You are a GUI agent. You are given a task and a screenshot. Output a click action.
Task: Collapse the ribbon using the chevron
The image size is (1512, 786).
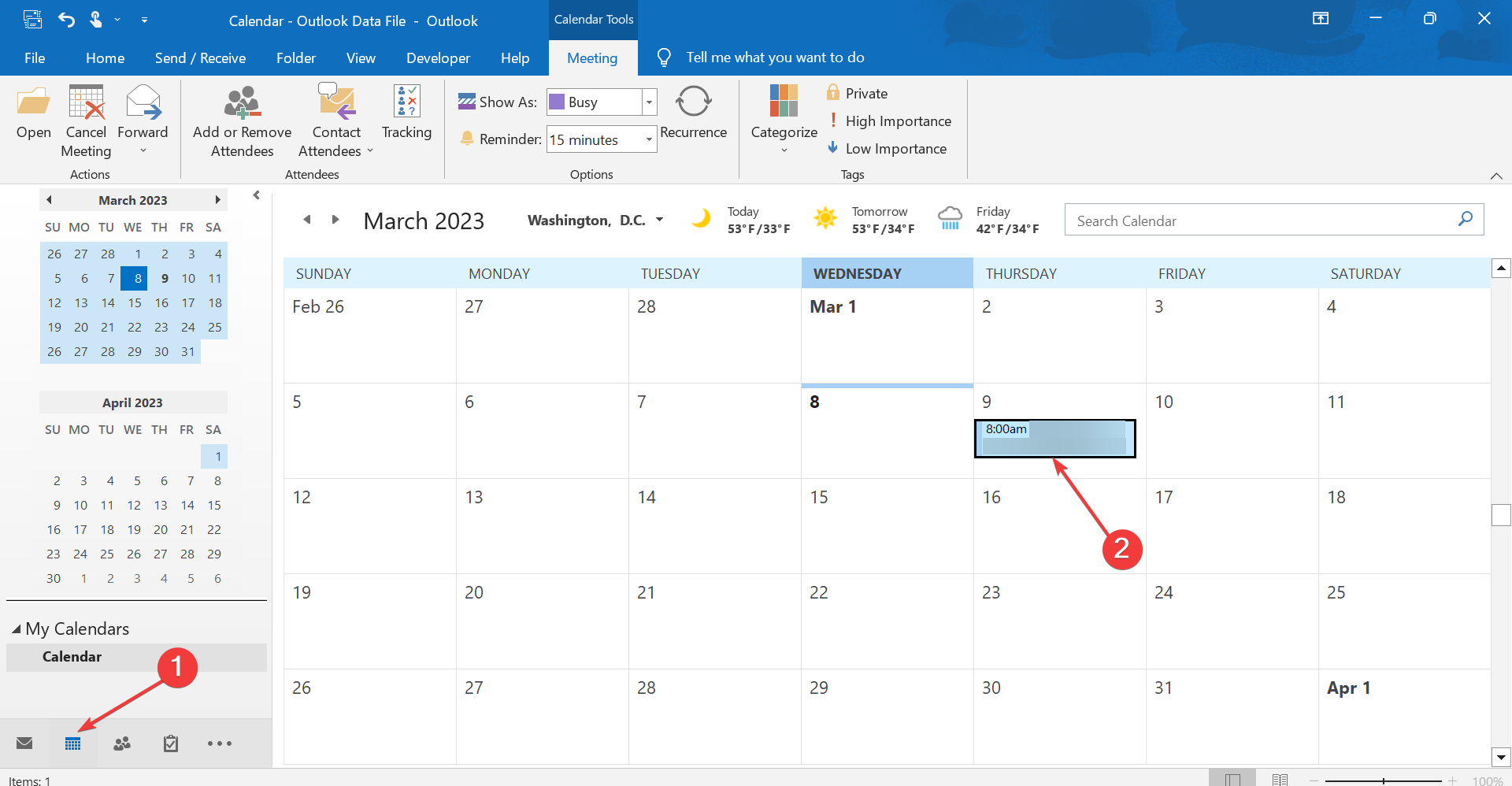click(x=1497, y=176)
